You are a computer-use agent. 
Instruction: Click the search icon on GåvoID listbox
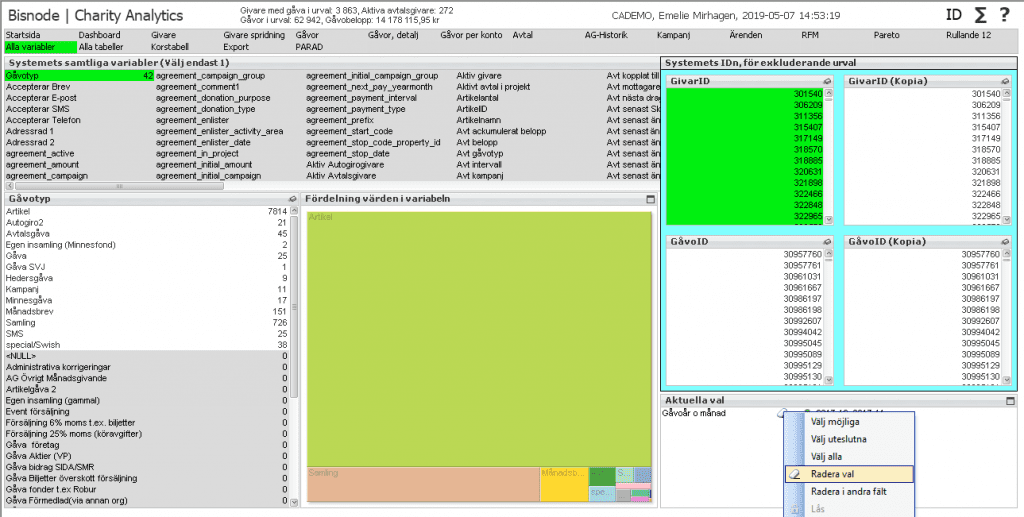[827, 242]
